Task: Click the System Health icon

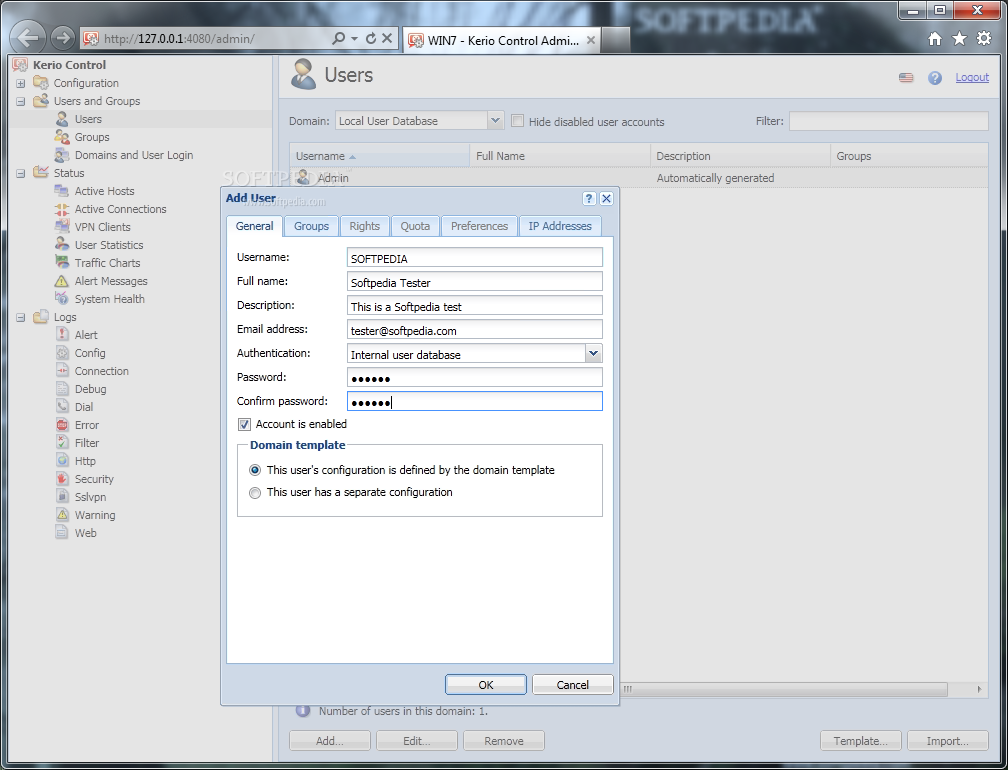Action: [62, 299]
